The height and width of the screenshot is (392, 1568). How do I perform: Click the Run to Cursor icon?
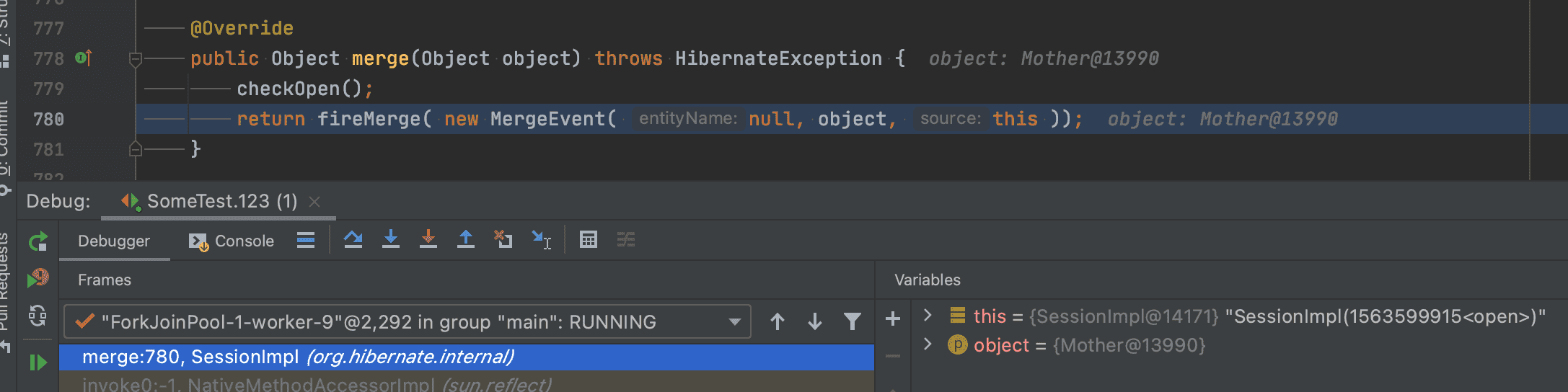pos(541,240)
